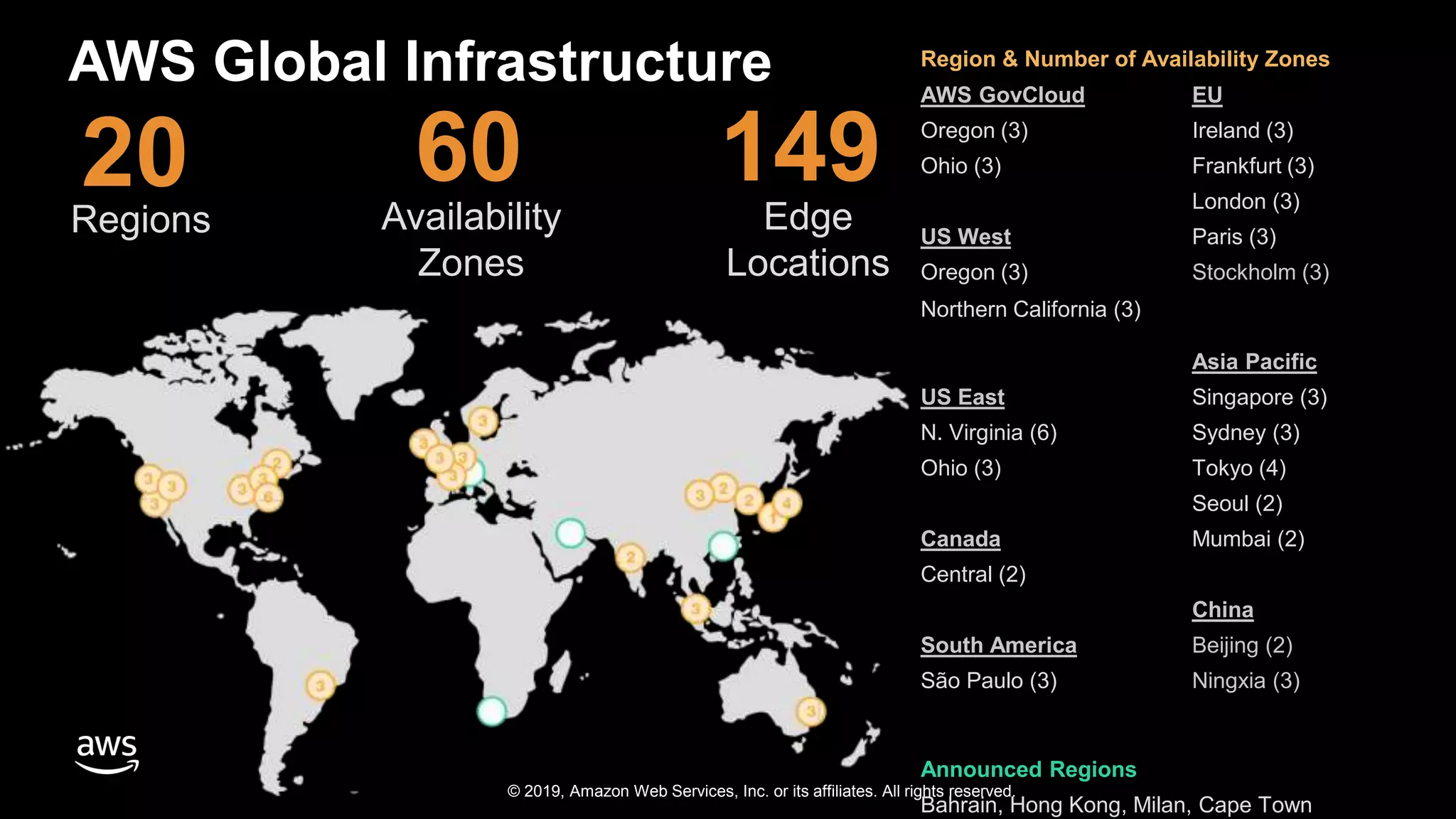Click Paris (3)

1233,237
